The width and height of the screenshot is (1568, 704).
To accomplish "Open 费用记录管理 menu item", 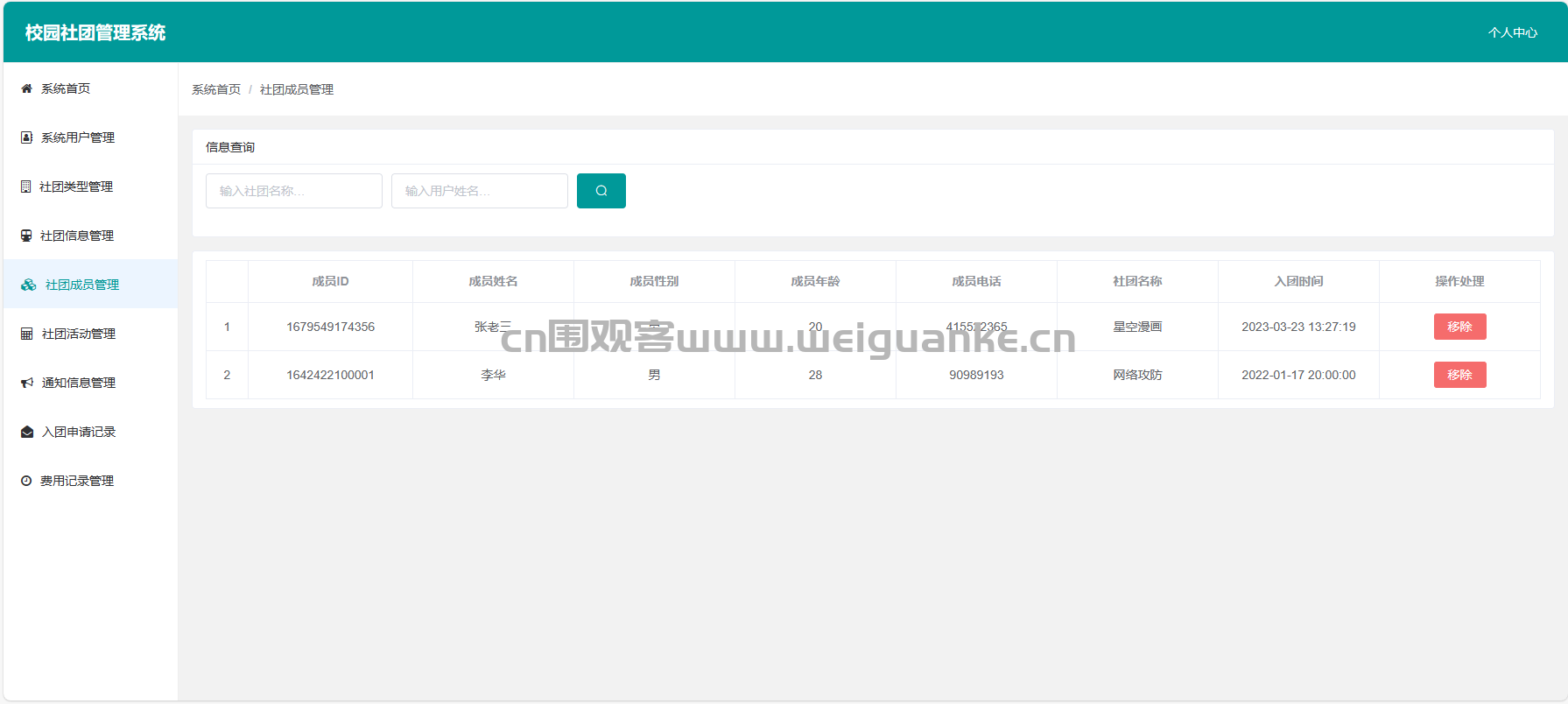I will (91, 481).
